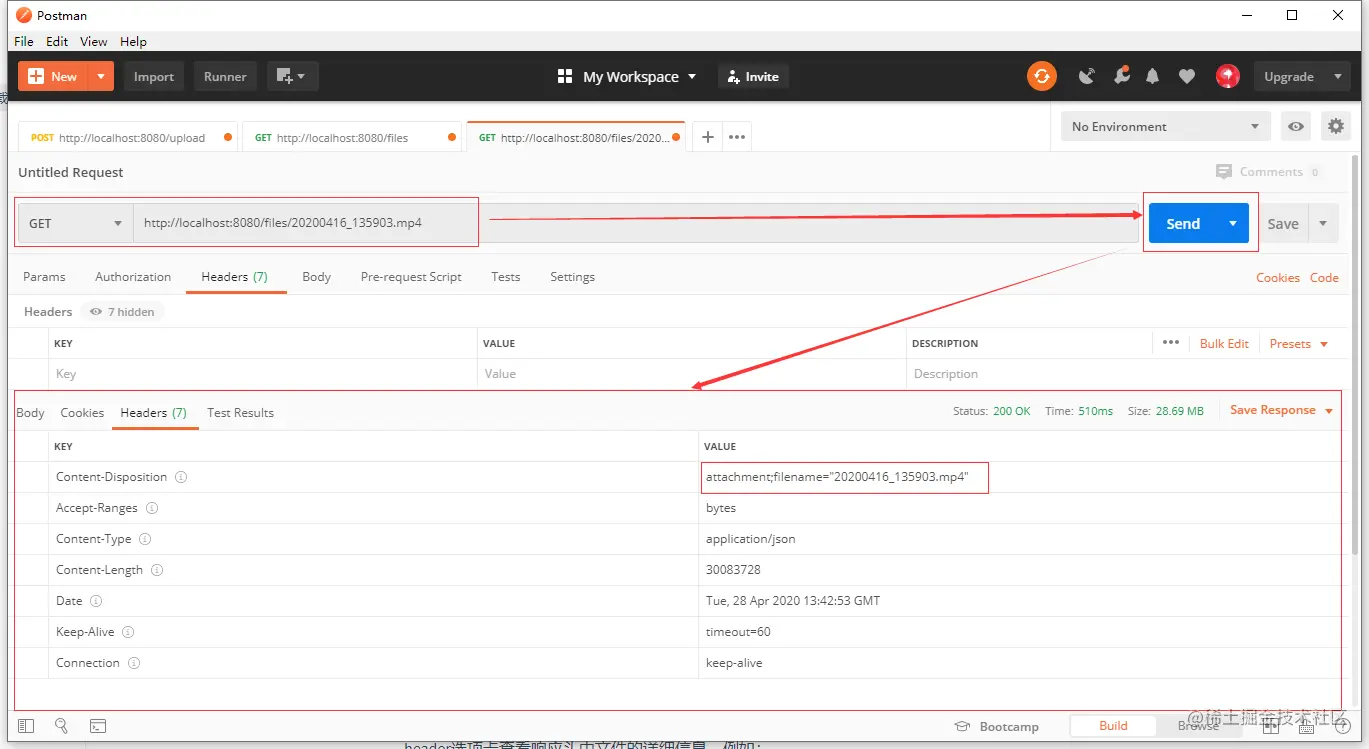Click the request URL field
The width and height of the screenshot is (1369, 749).
[x=636, y=223]
